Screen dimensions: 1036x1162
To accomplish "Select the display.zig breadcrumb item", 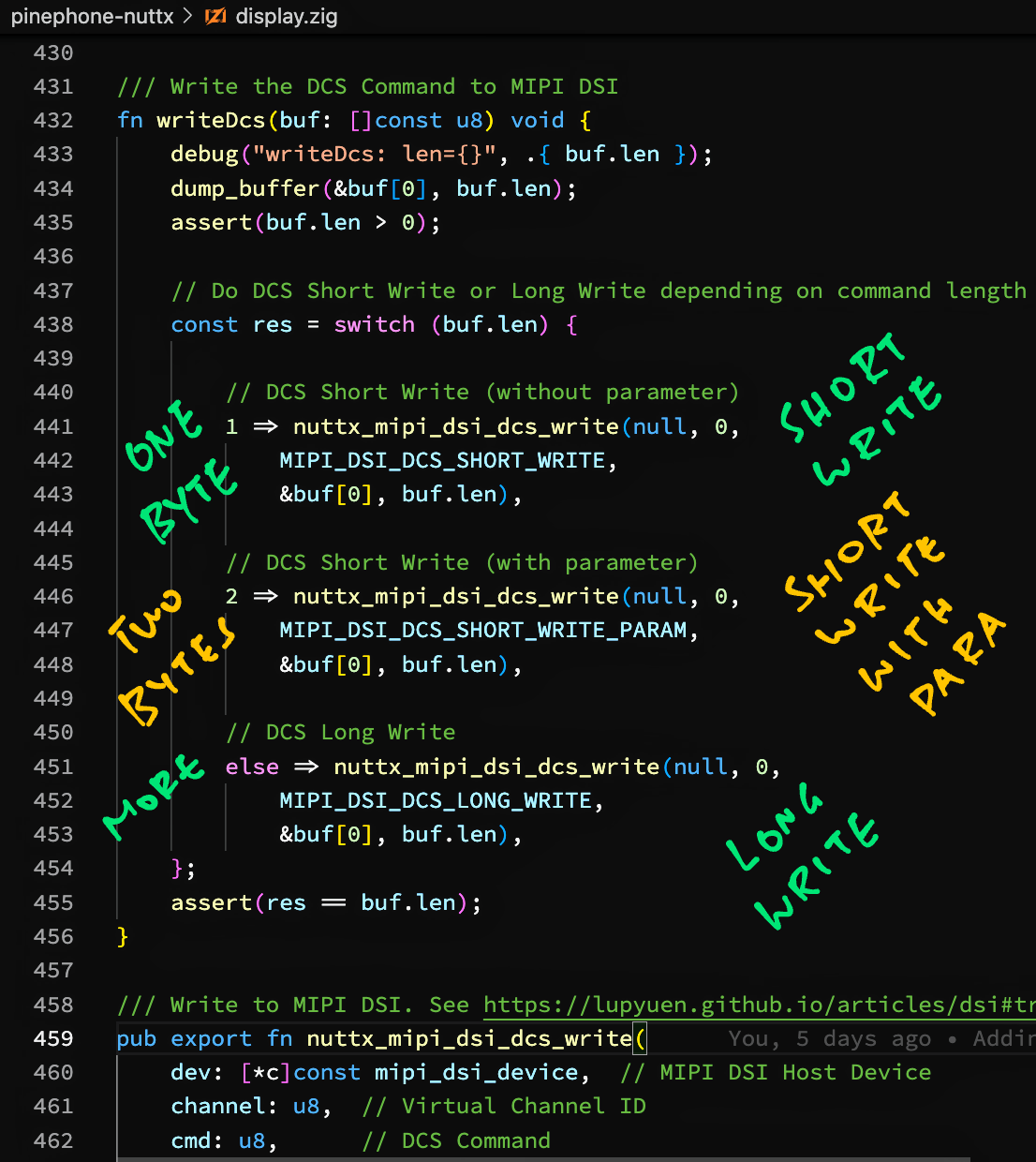I will click(286, 16).
